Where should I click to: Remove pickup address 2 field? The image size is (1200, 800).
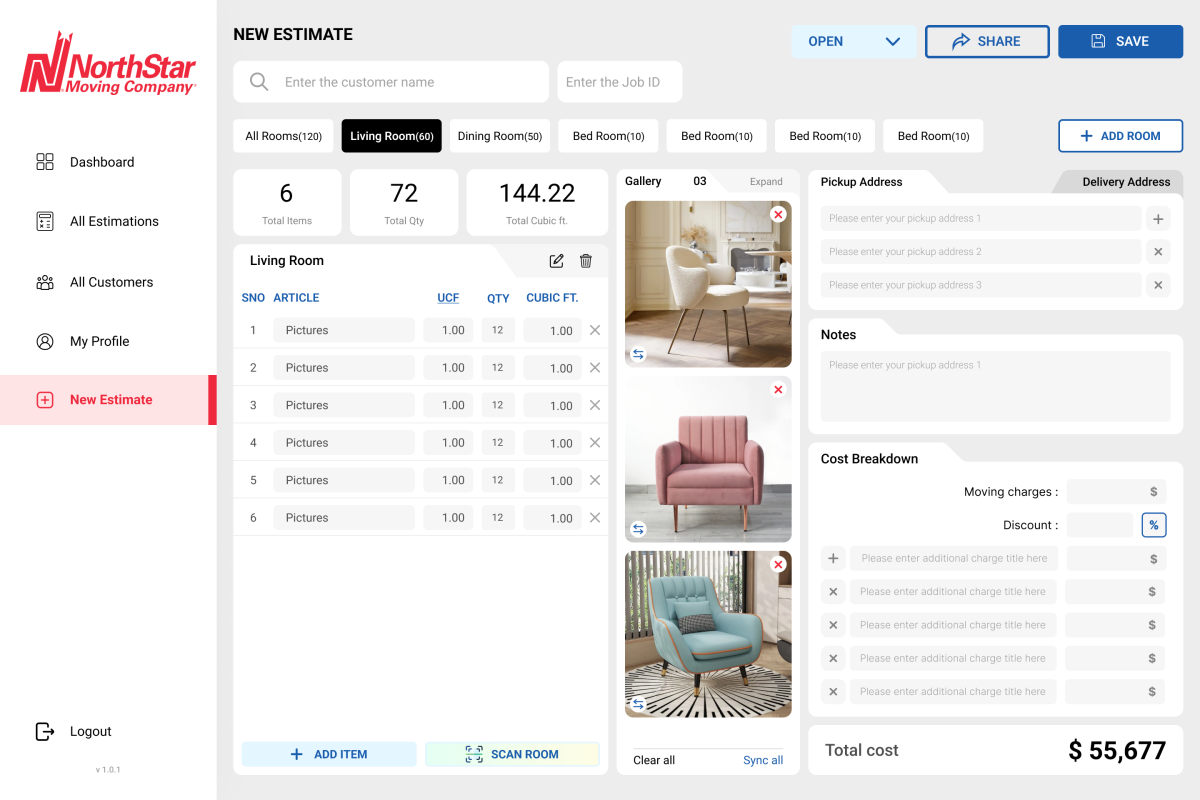[1158, 252]
